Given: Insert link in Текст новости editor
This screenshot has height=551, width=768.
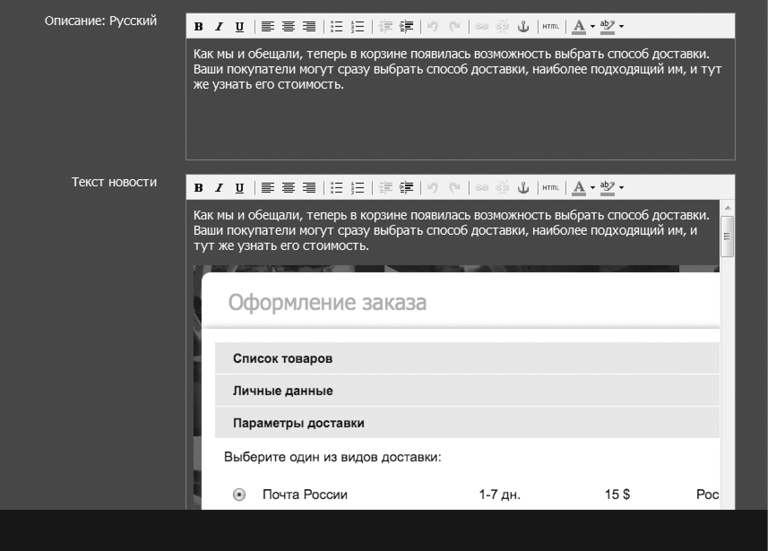Looking at the screenshot, I should (482, 188).
